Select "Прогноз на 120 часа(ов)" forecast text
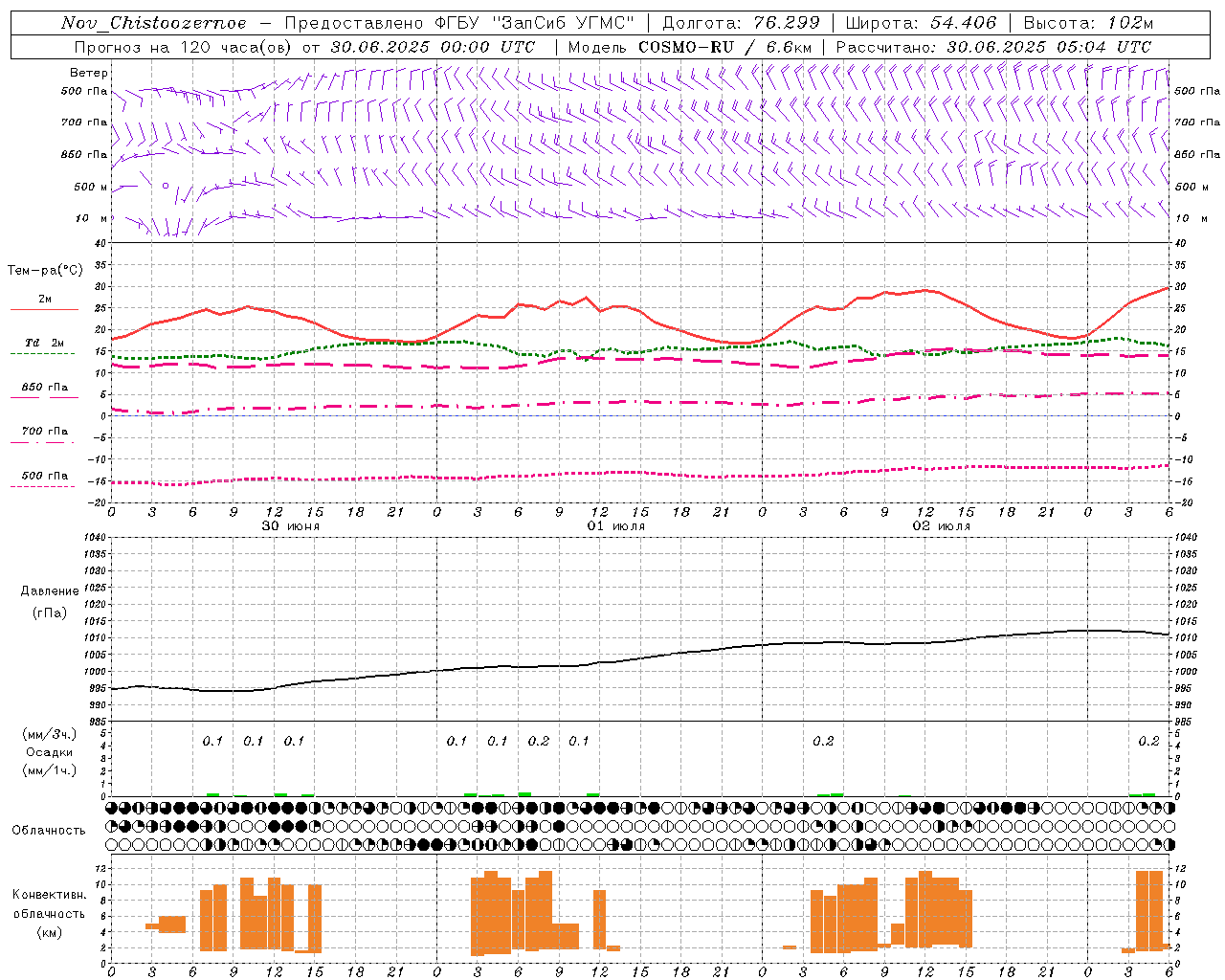Viewport: 1225px width, 980px height. [184, 47]
